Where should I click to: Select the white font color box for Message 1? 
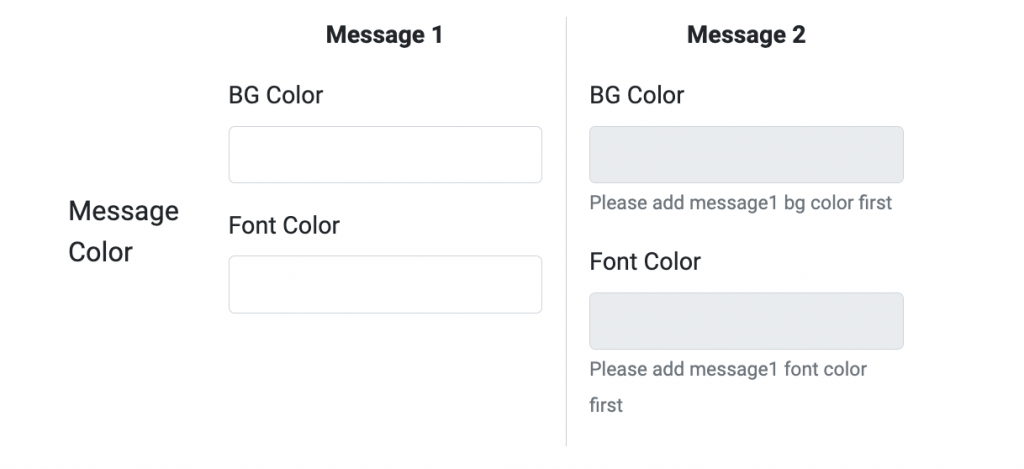point(385,285)
